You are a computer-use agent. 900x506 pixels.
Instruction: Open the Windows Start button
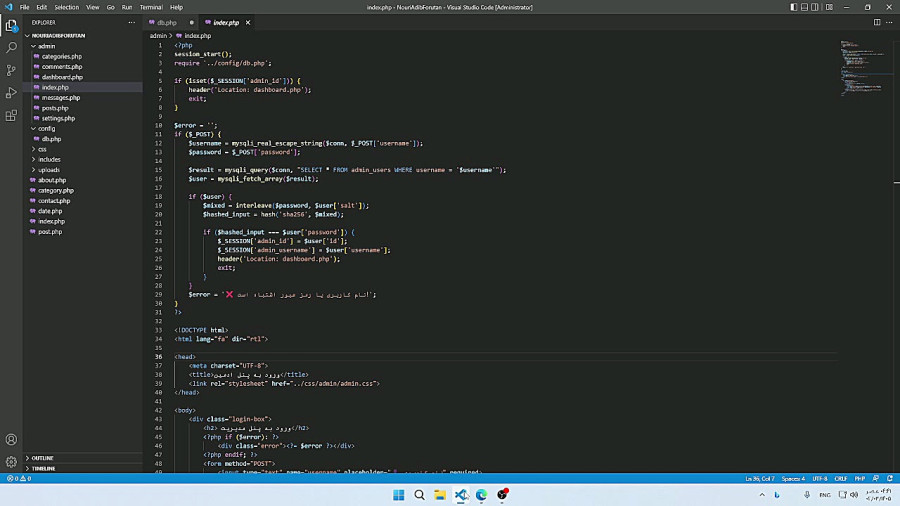click(398, 495)
